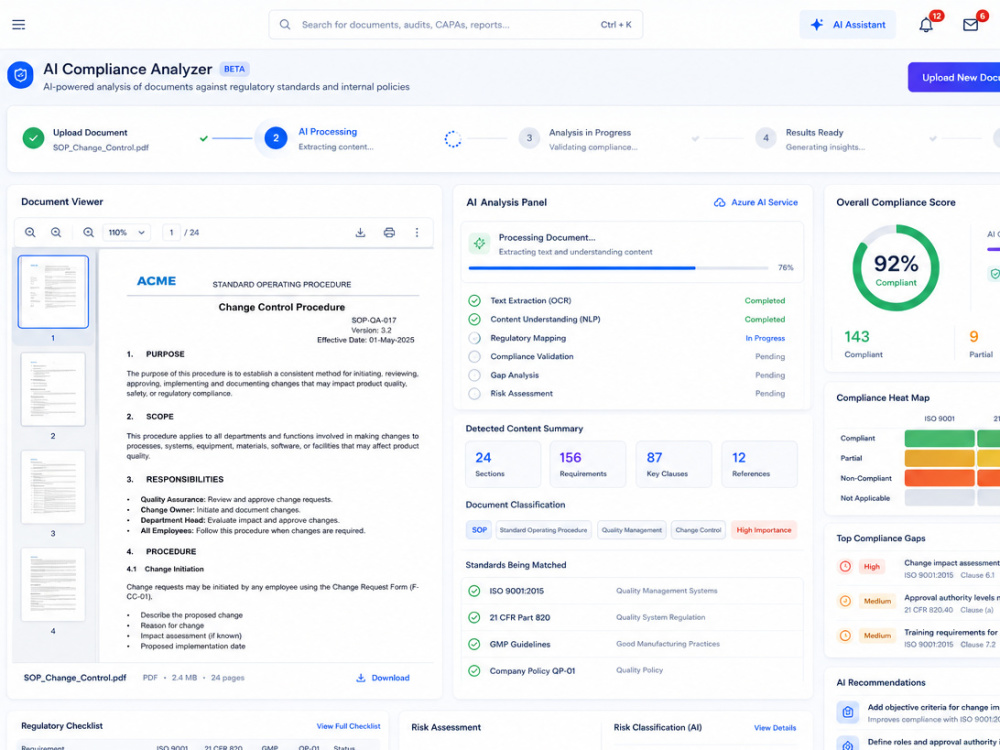The height and width of the screenshot is (750, 1000).
Task: Click clock icon beside Training requirements
Action: click(845, 635)
